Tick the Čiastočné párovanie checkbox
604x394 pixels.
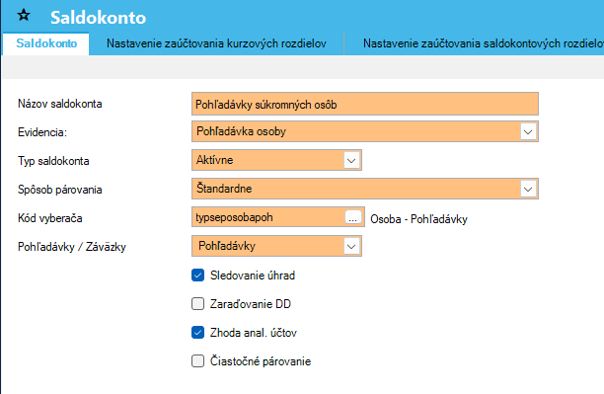198,361
